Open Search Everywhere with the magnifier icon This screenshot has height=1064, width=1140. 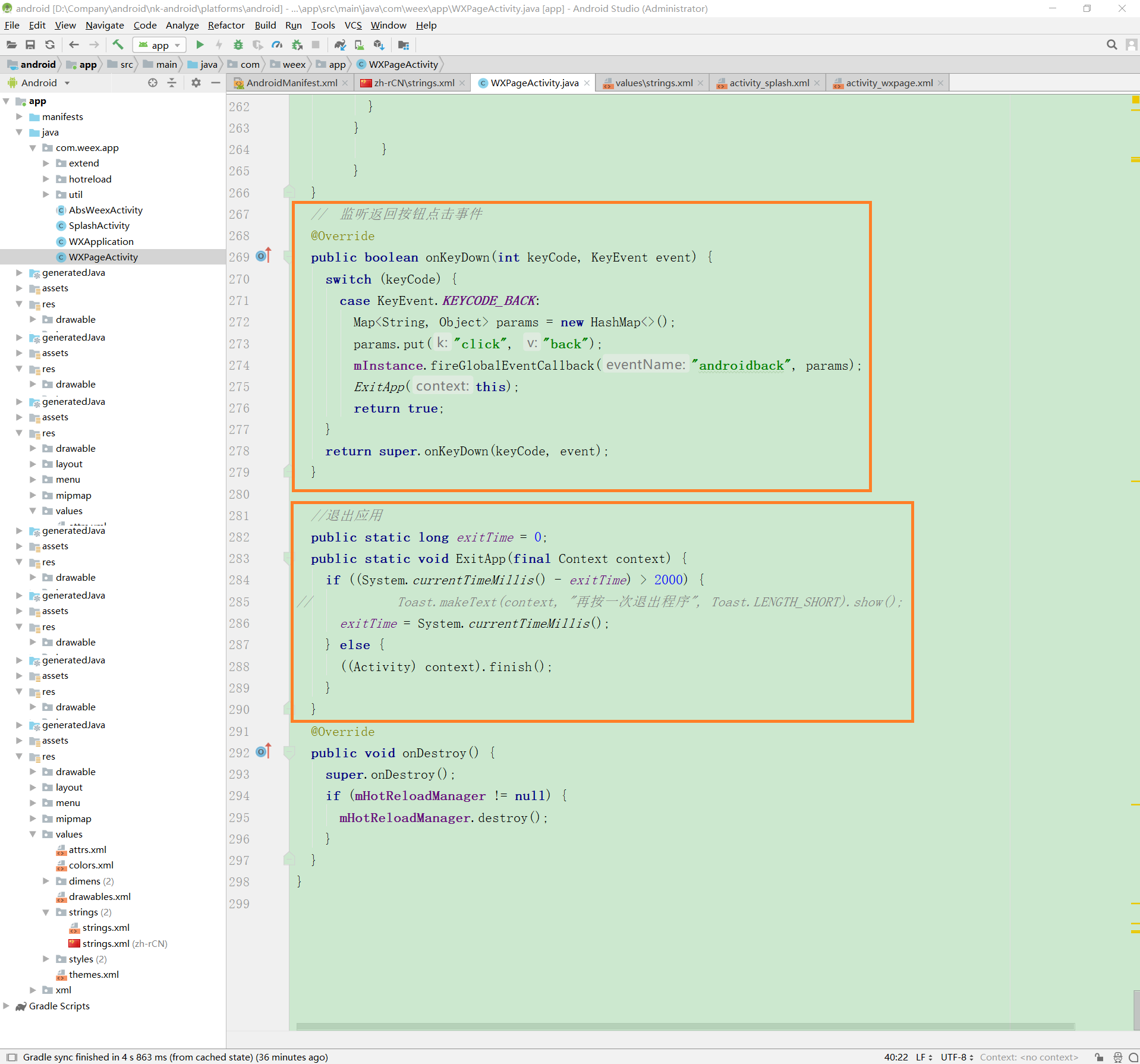(x=1111, y=45)
